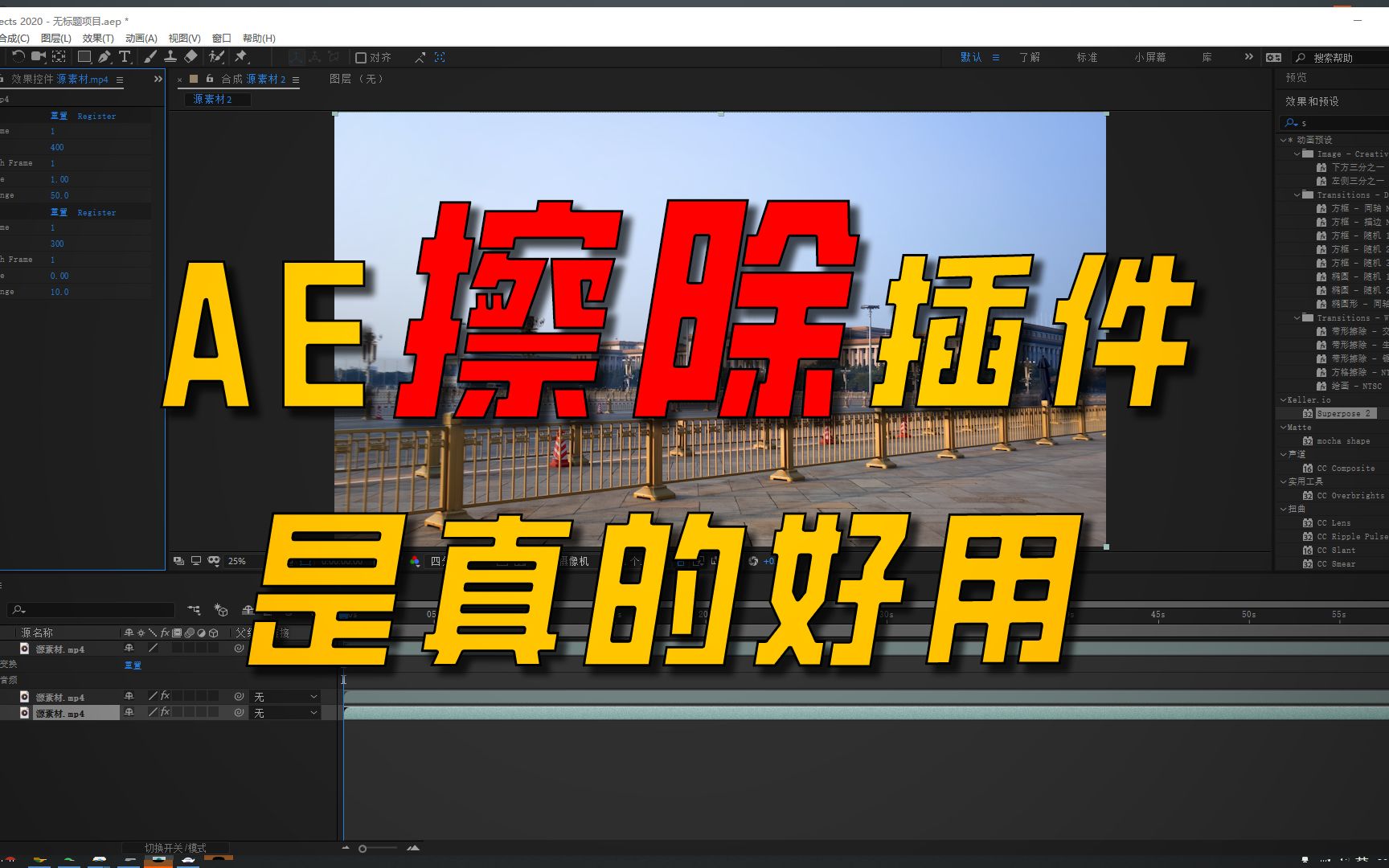This screenshot has height=868, width=1389.
Task: Open the adjust exposure color icon near 四分
Action: 416,561
